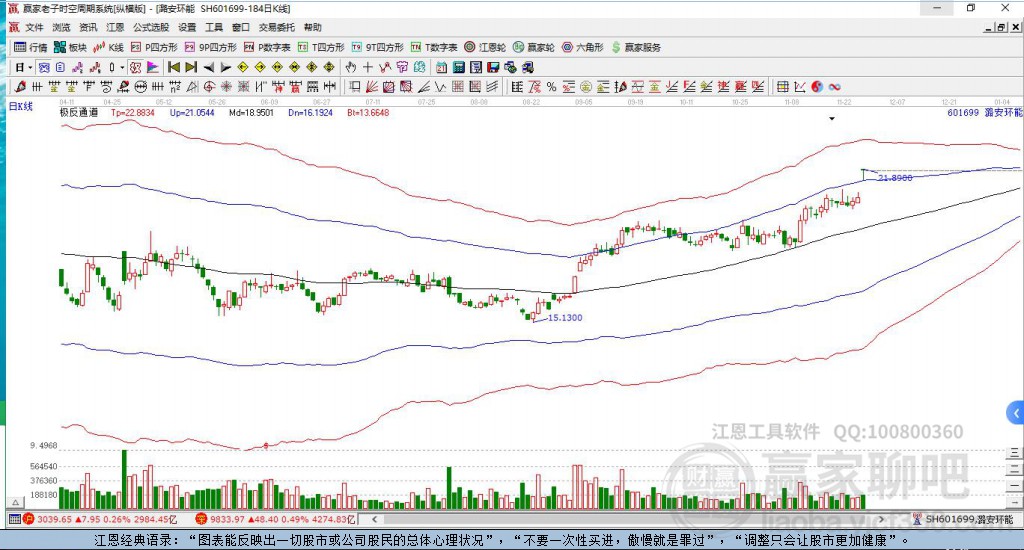Click the Md=18.9501 value
Screen dimensions: 1024x550
[251, 112]
